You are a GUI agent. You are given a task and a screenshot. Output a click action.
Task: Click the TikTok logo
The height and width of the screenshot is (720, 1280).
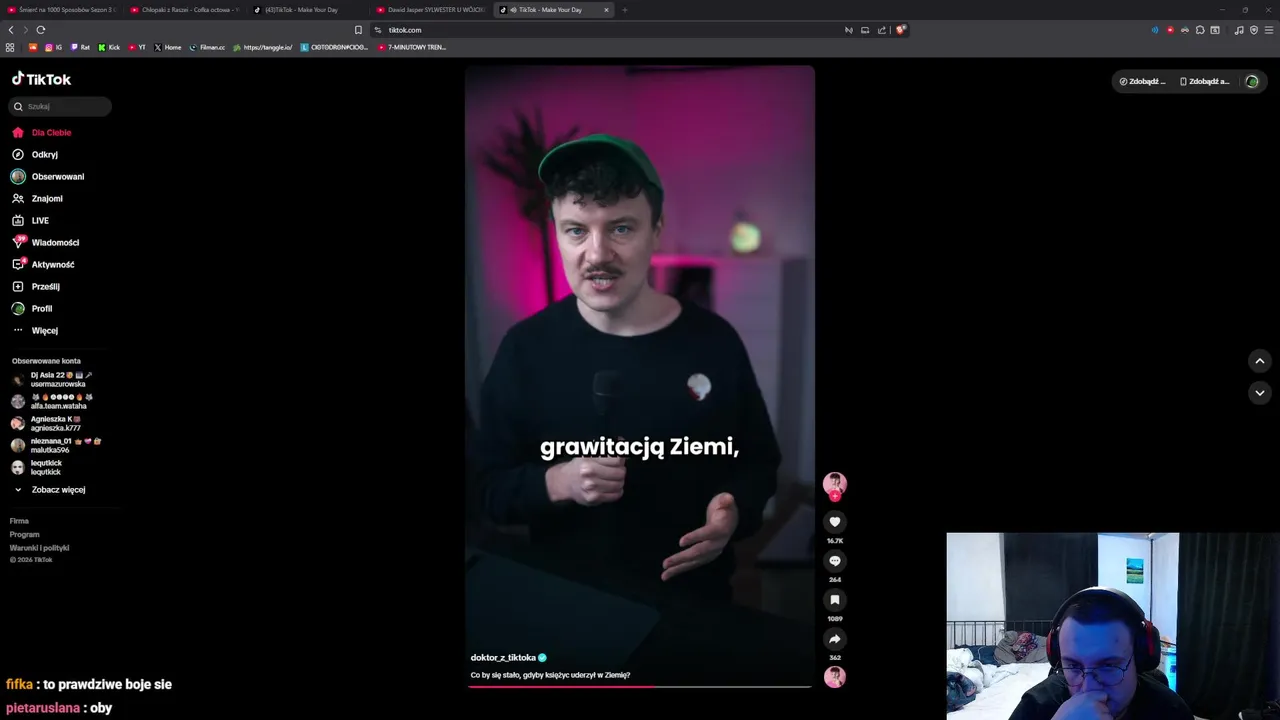(x=41, y=79)
